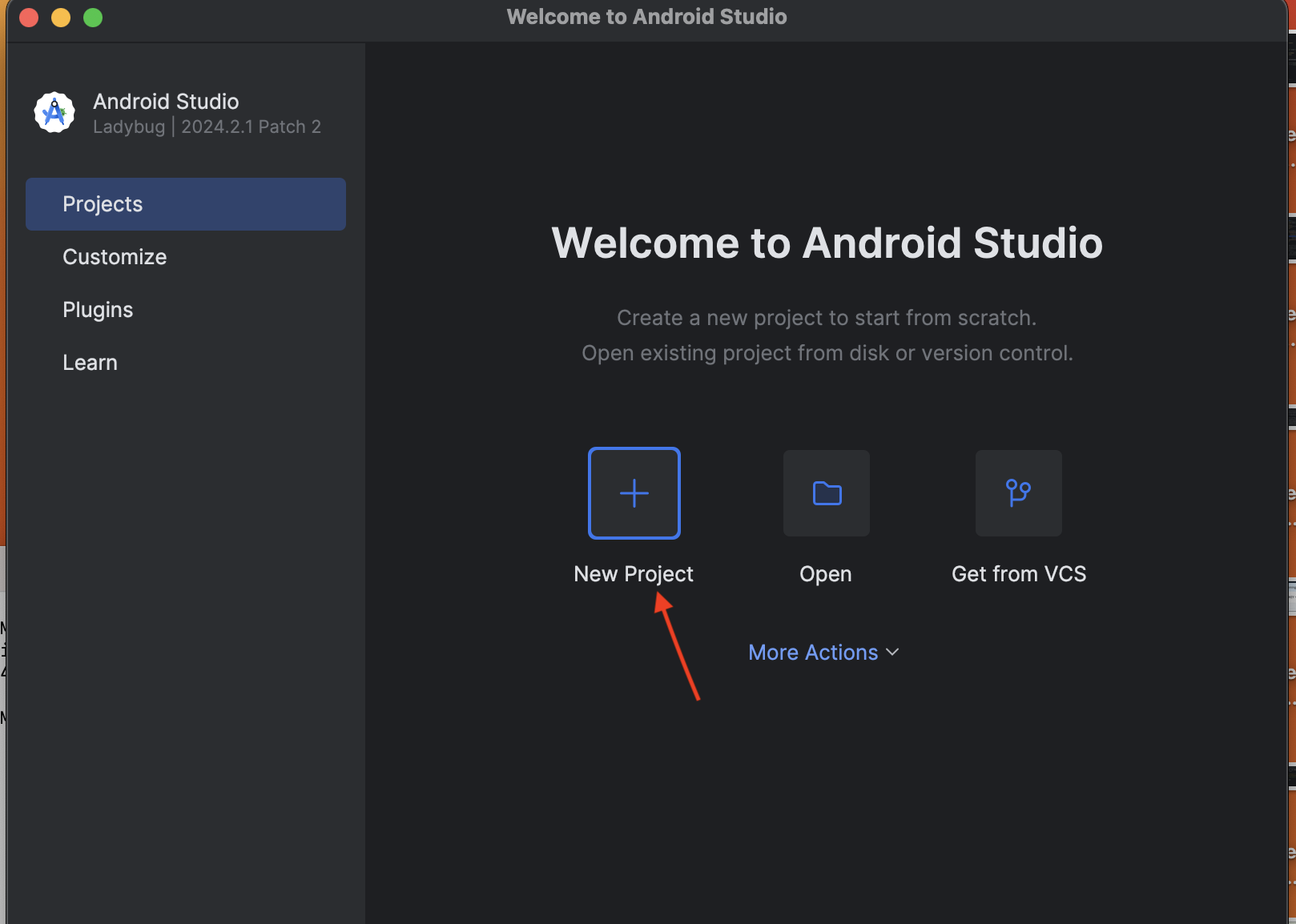Click the window title bar text
This screenshot has width=1296, height=924.
pyautogui.click(x=647, y=17)
